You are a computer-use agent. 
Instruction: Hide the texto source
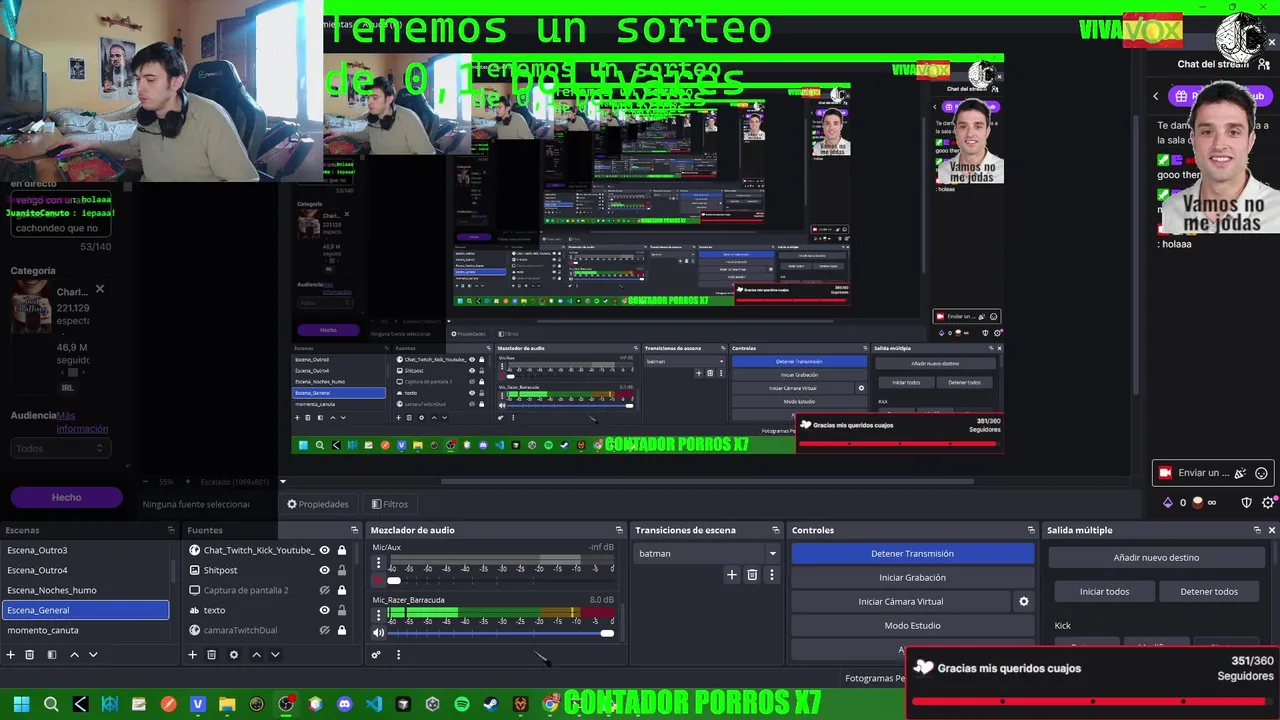click(x=324, y=610)
